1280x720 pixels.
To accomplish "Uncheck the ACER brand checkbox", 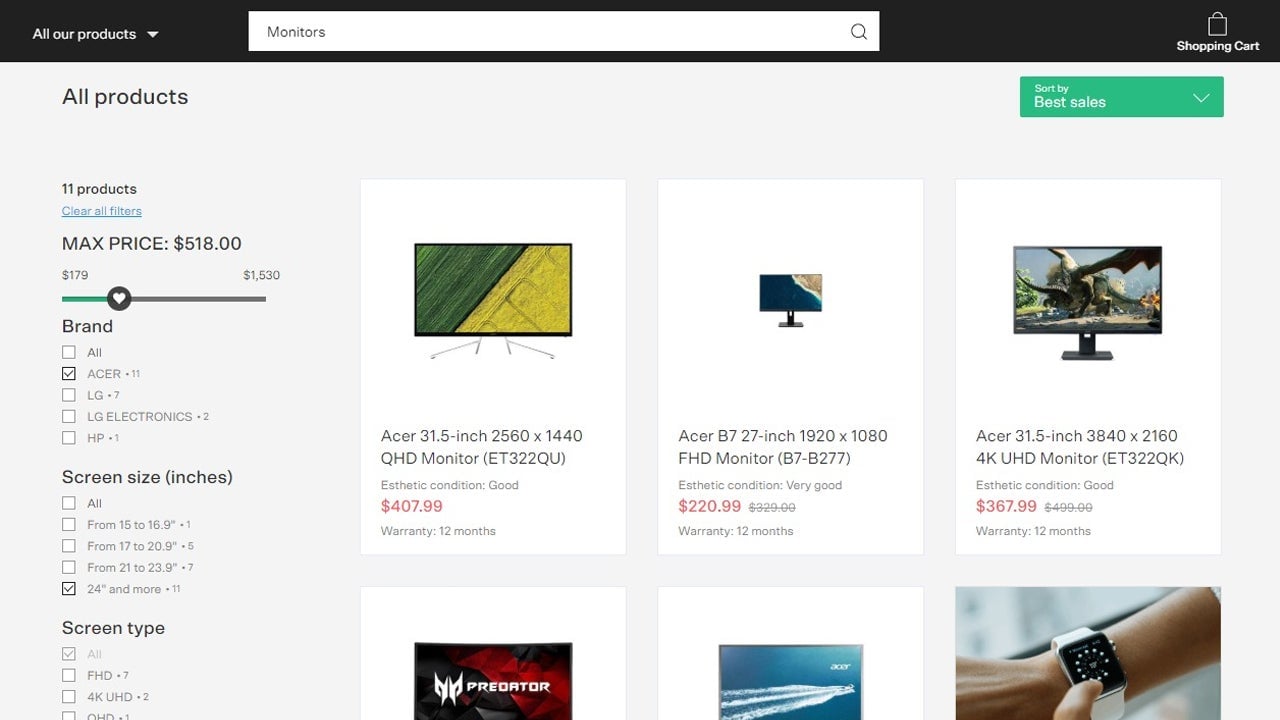I will tap(69, 373).
